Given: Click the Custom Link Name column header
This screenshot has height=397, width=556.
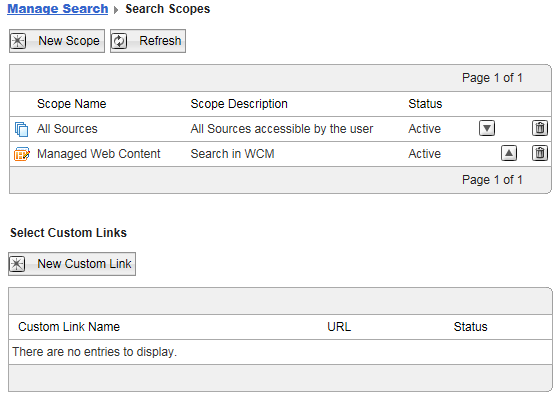Looking at the screenshot, I should click(x=69, y=327).
